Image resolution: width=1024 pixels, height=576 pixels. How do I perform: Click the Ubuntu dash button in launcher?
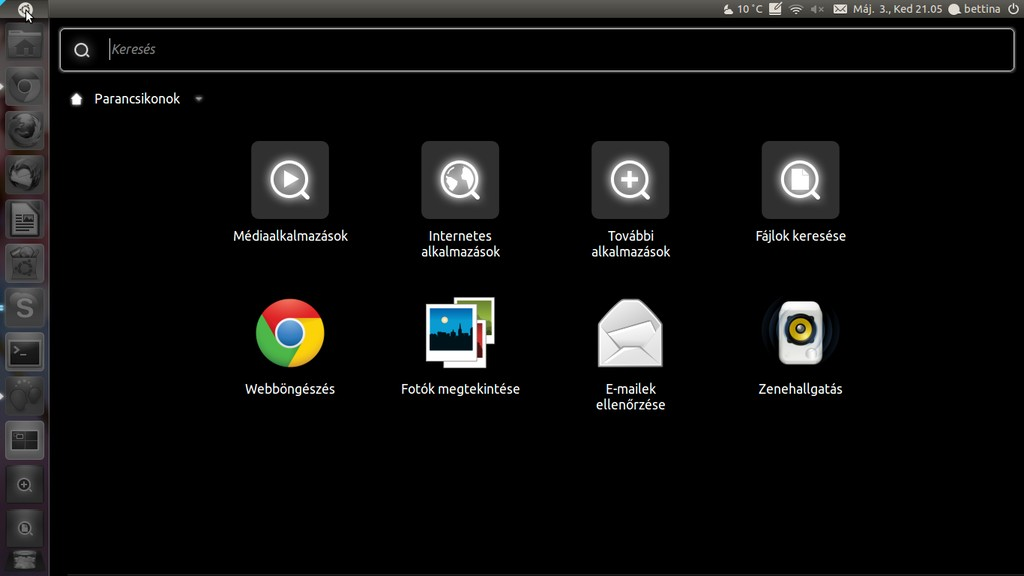[25, 9]
